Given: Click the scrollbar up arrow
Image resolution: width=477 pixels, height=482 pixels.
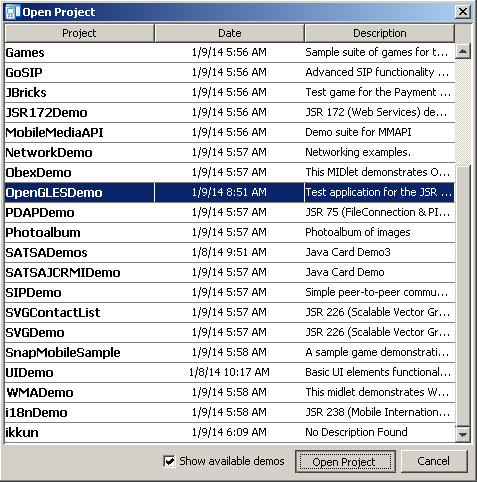Looking at the screenshot, I should [463, 52].
